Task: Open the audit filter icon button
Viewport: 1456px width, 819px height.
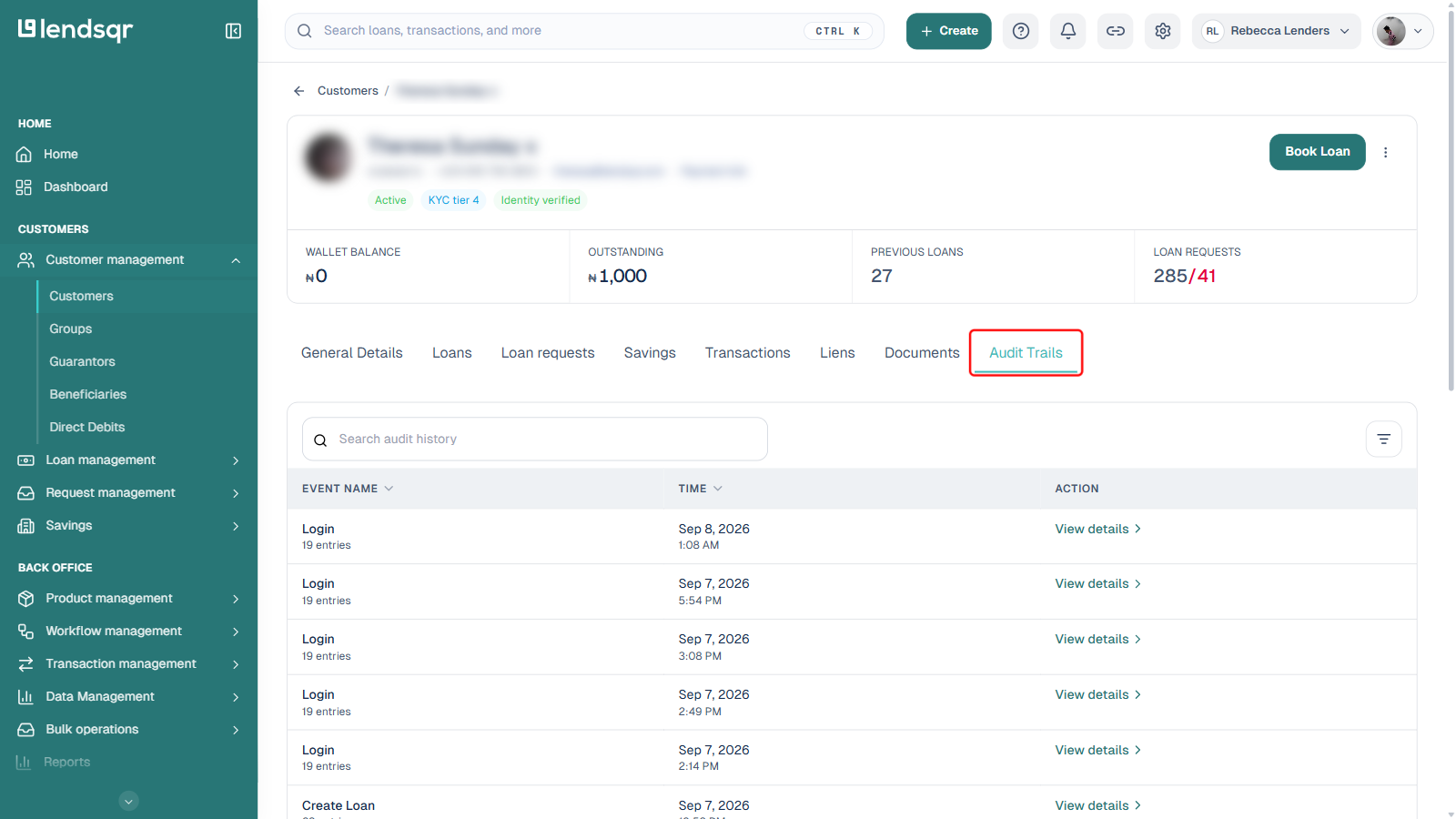Action: [1384, 440]
